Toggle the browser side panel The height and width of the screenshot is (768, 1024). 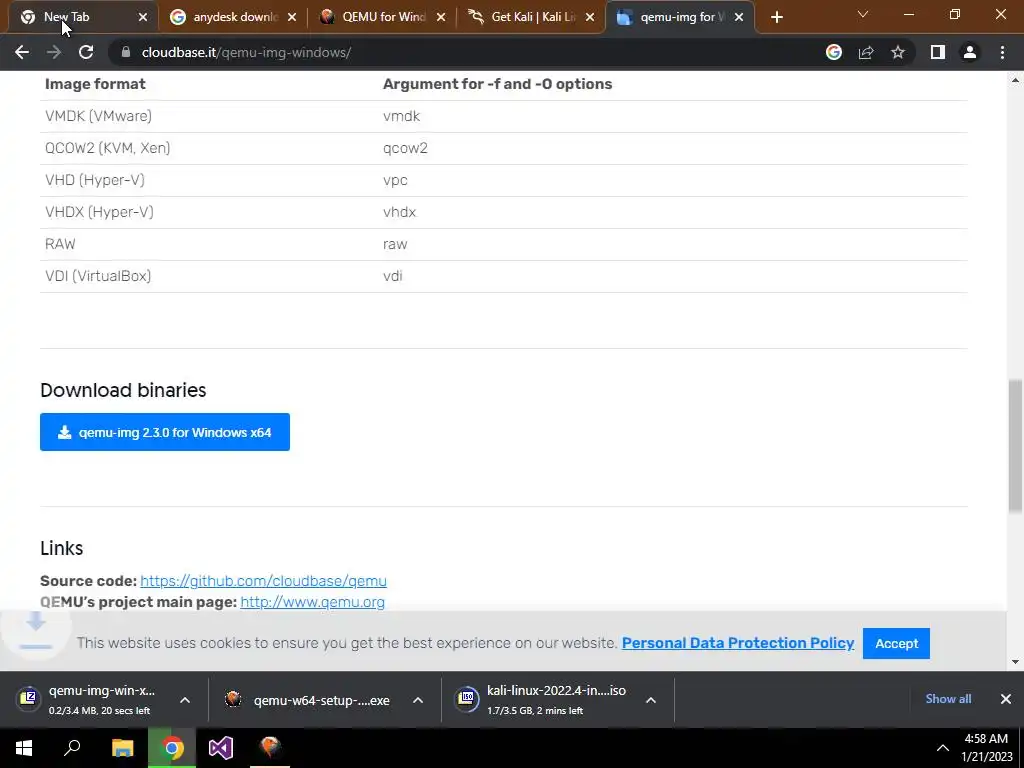pyautogui.click(x=937, y=52)
